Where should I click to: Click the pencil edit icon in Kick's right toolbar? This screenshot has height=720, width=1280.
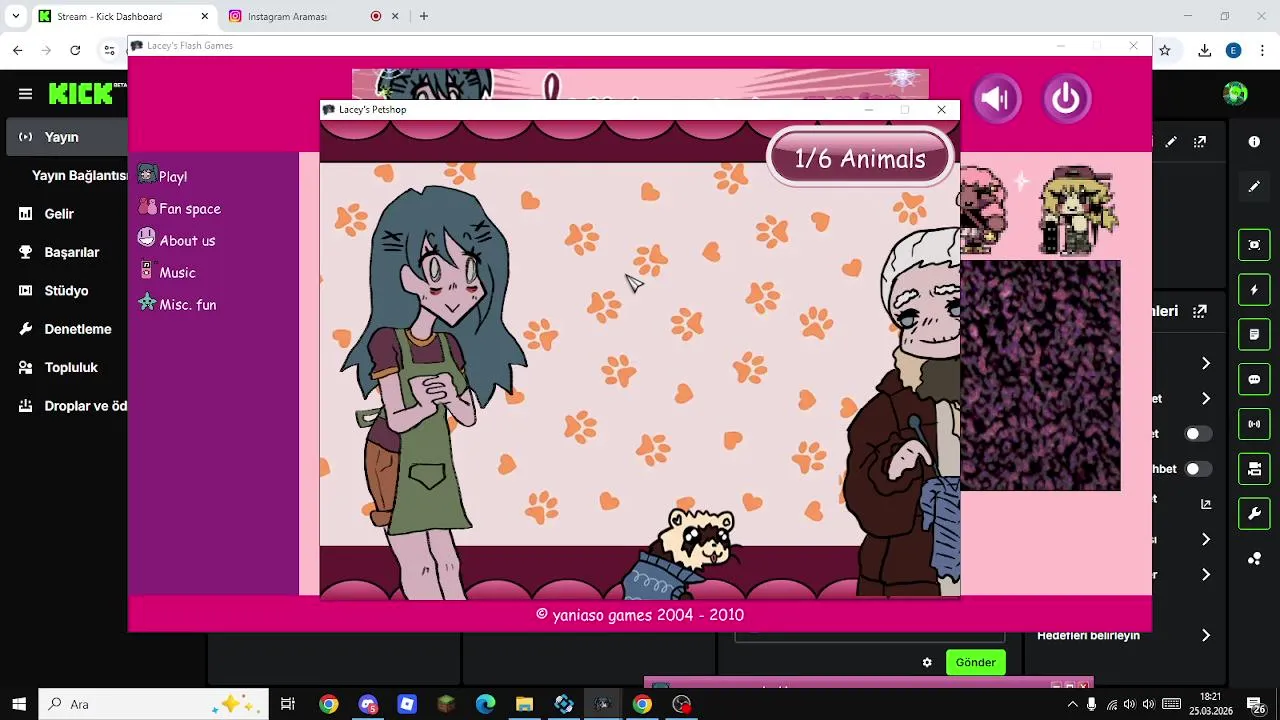tap(1254, 187)
